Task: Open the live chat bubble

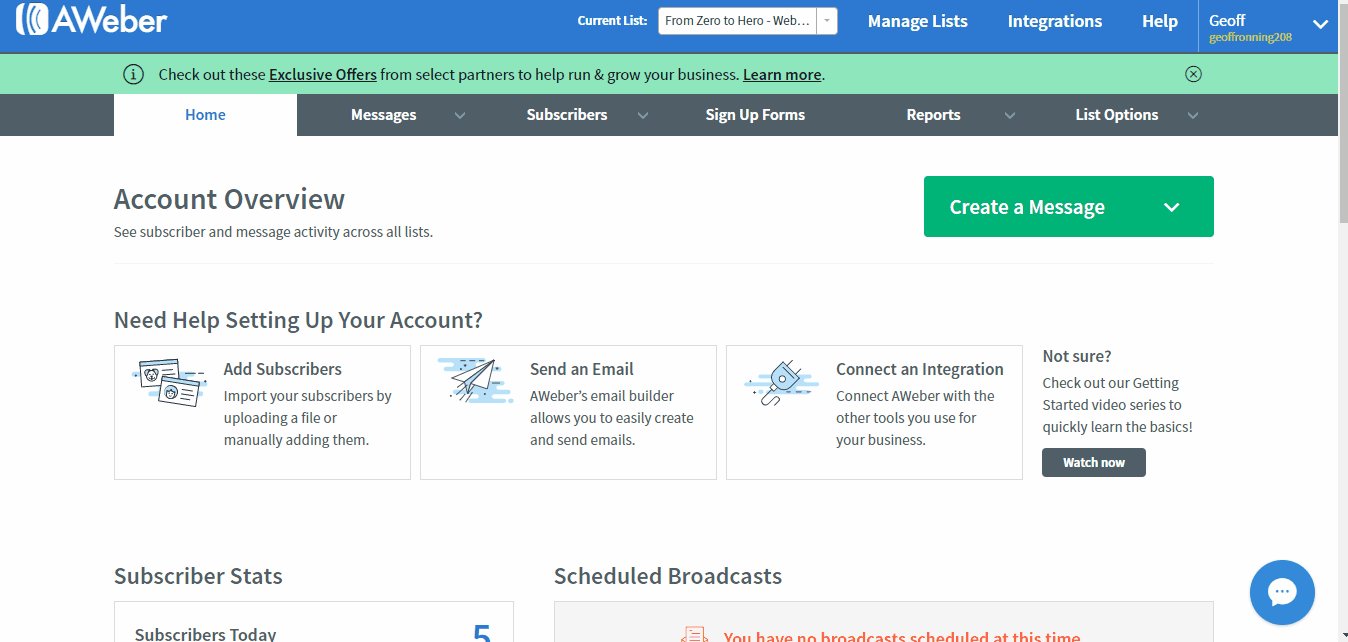Action: pyautogui.click(x=1282, y=592)
